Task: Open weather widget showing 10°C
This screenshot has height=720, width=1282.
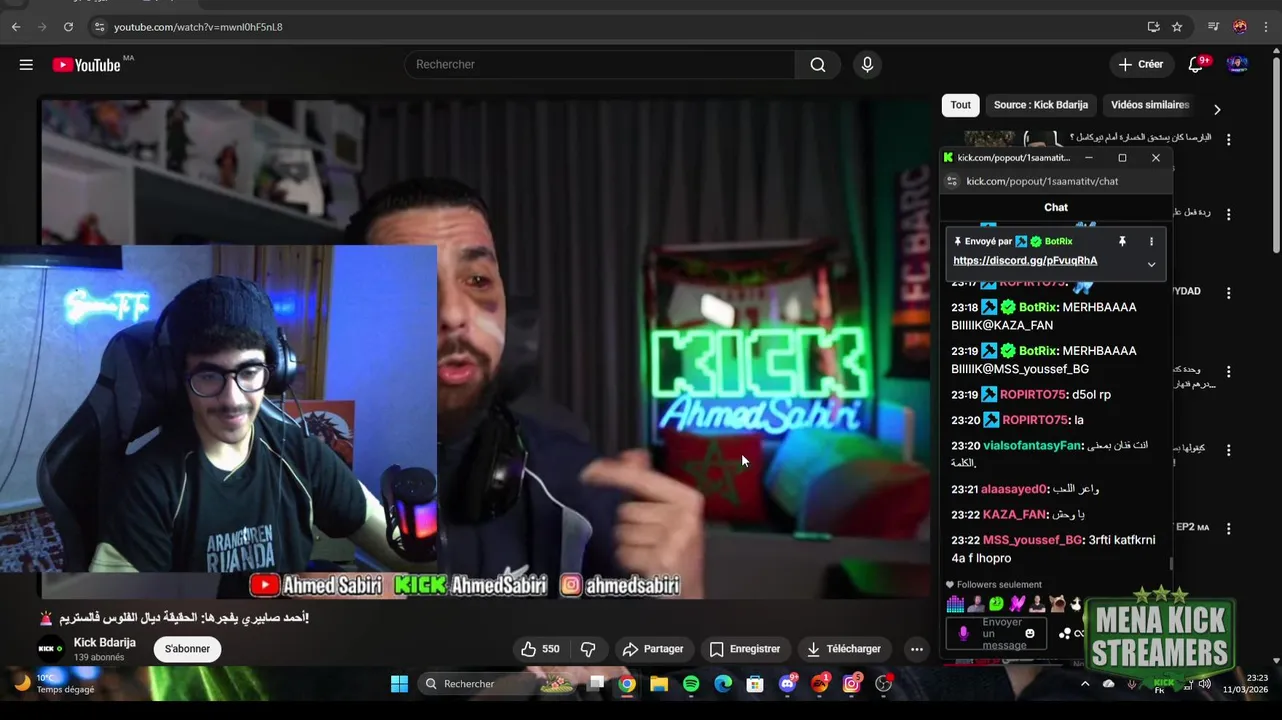Action: click(x=52, y=684)
